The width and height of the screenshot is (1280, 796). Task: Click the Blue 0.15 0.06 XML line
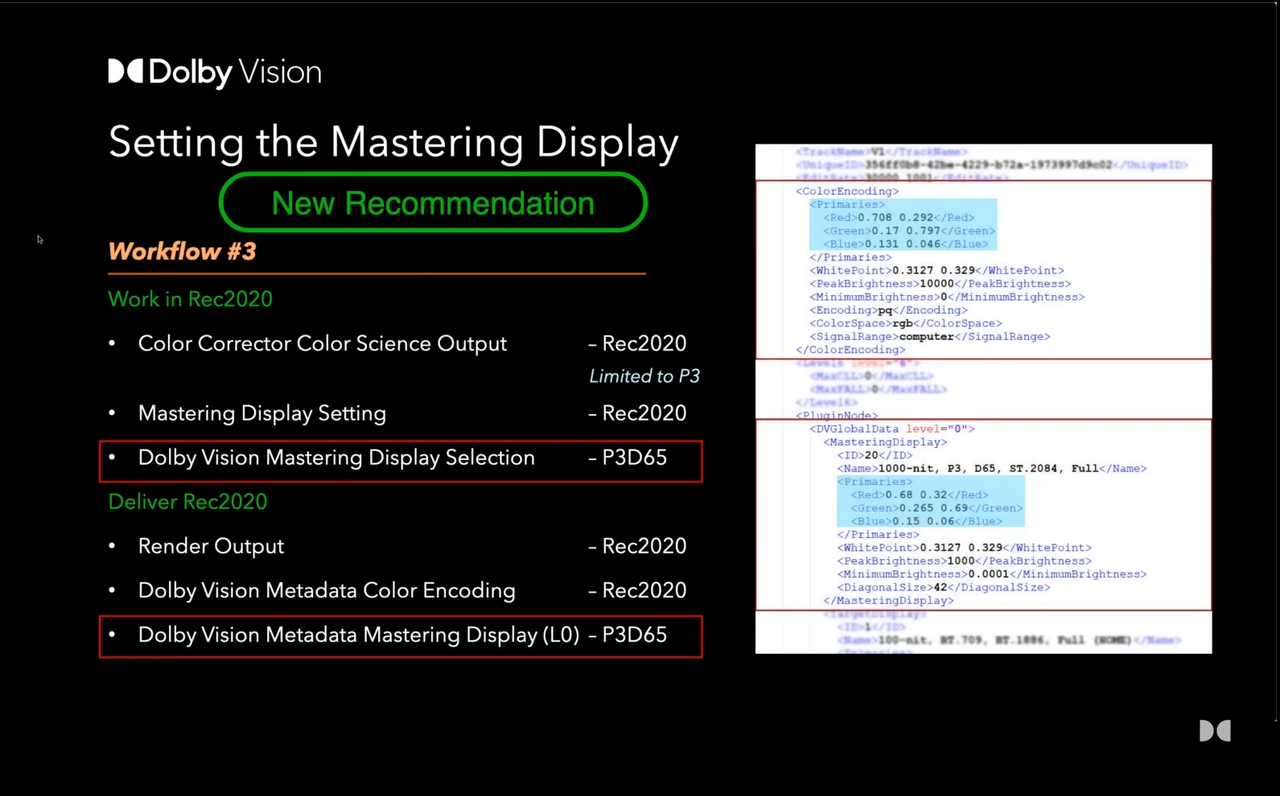point(926,521)
